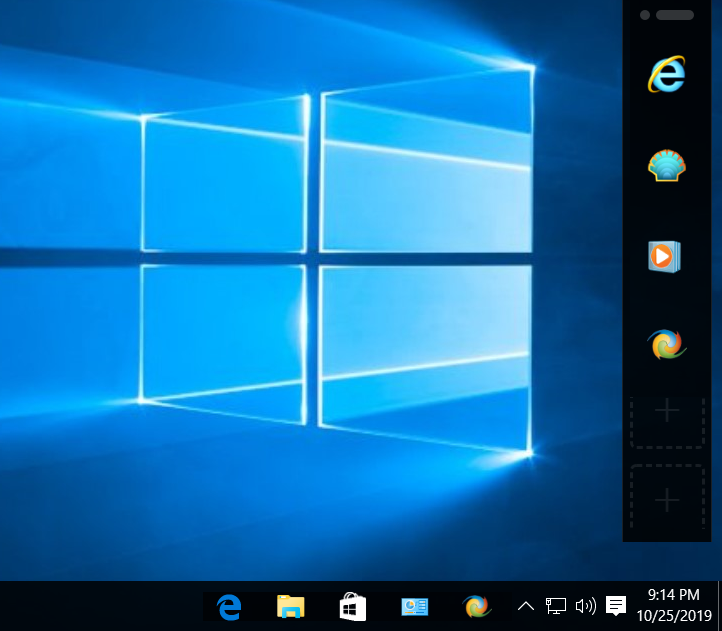Screen dimensions: 722x631
Task: Click the swirl app icon in dock
Action: [666, 344]
